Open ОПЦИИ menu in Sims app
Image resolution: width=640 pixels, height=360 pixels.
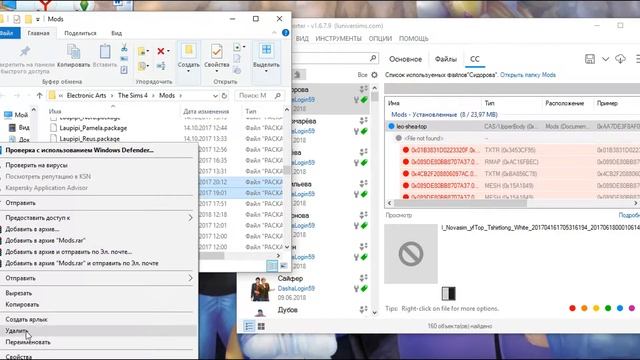coord(380,38)
